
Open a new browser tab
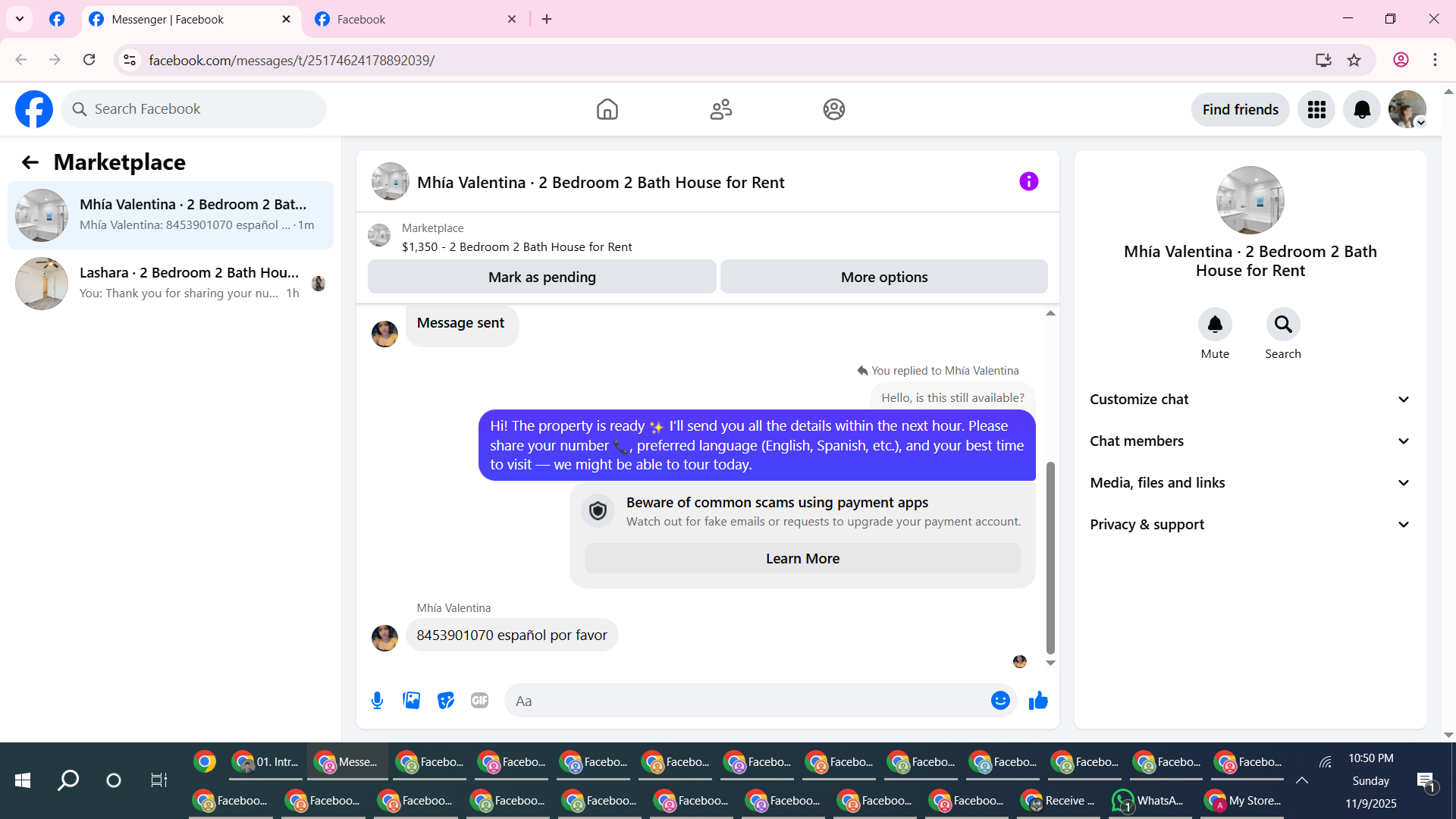(547, 20)
